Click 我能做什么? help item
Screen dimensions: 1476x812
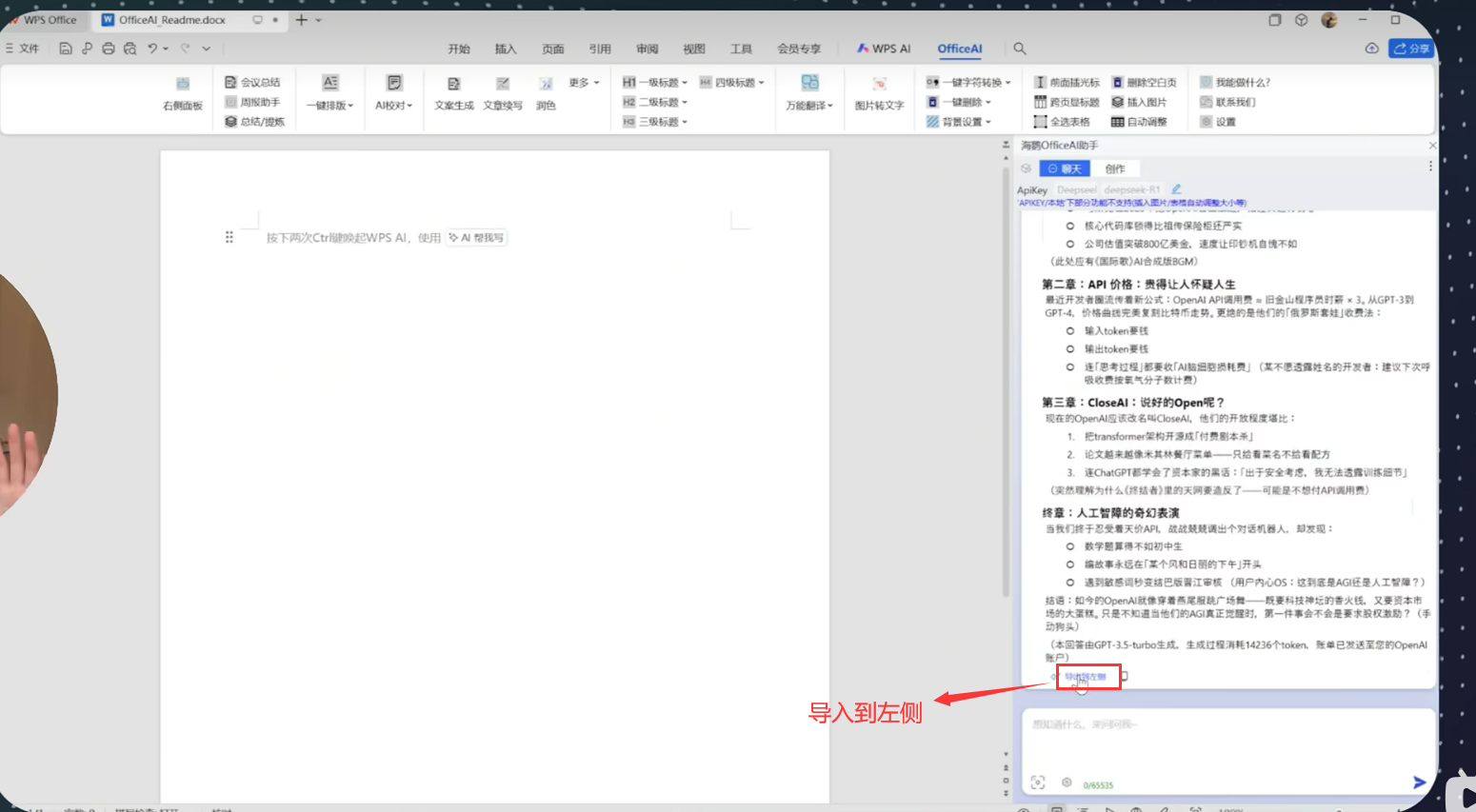pos(1235,83)
